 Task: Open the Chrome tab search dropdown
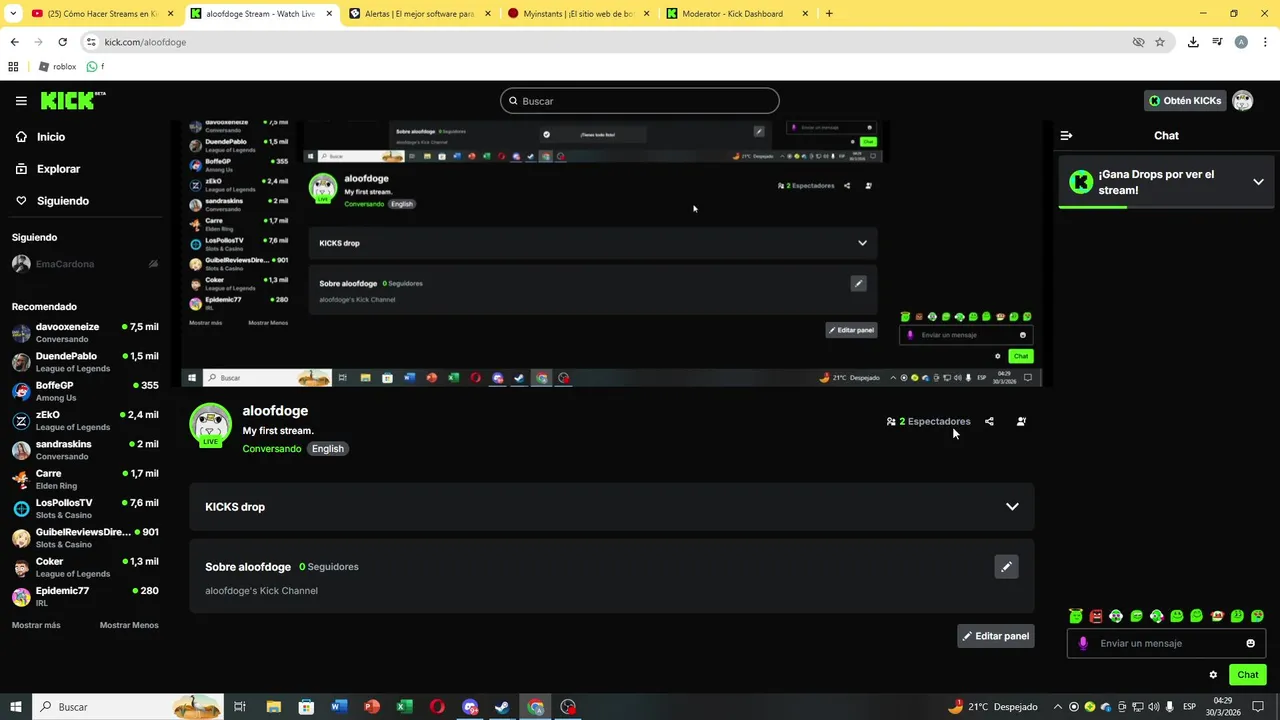coord(13,14)
